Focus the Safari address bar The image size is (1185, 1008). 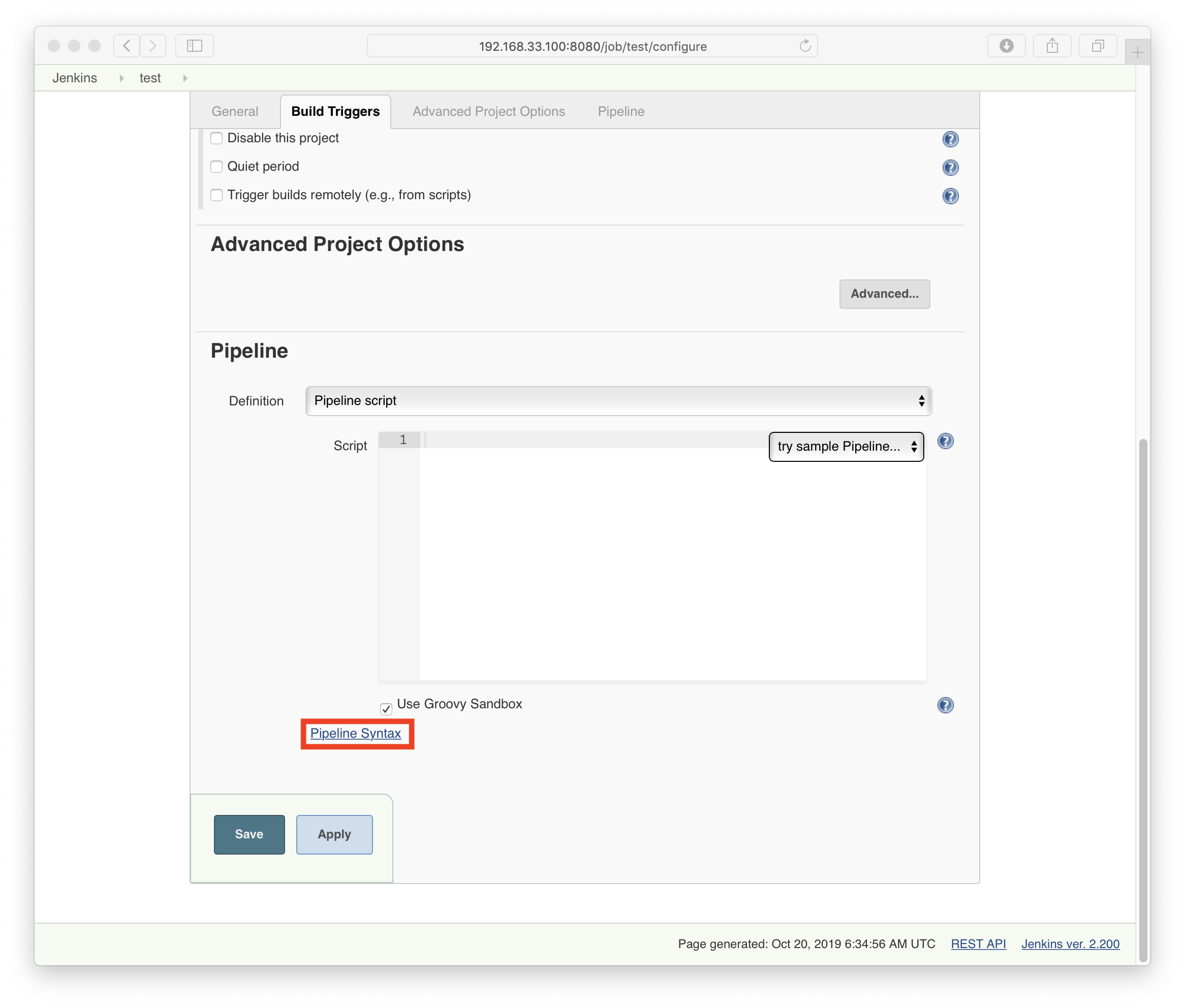click(x=592, y=46)
